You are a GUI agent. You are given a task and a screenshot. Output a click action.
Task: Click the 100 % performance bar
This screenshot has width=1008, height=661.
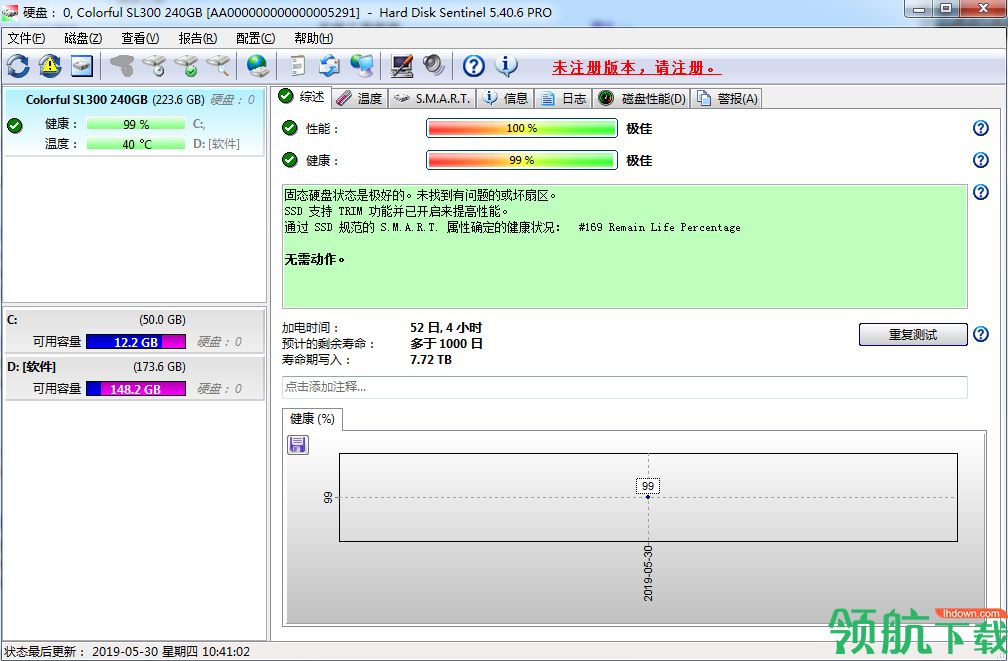[x=521, y=128]
